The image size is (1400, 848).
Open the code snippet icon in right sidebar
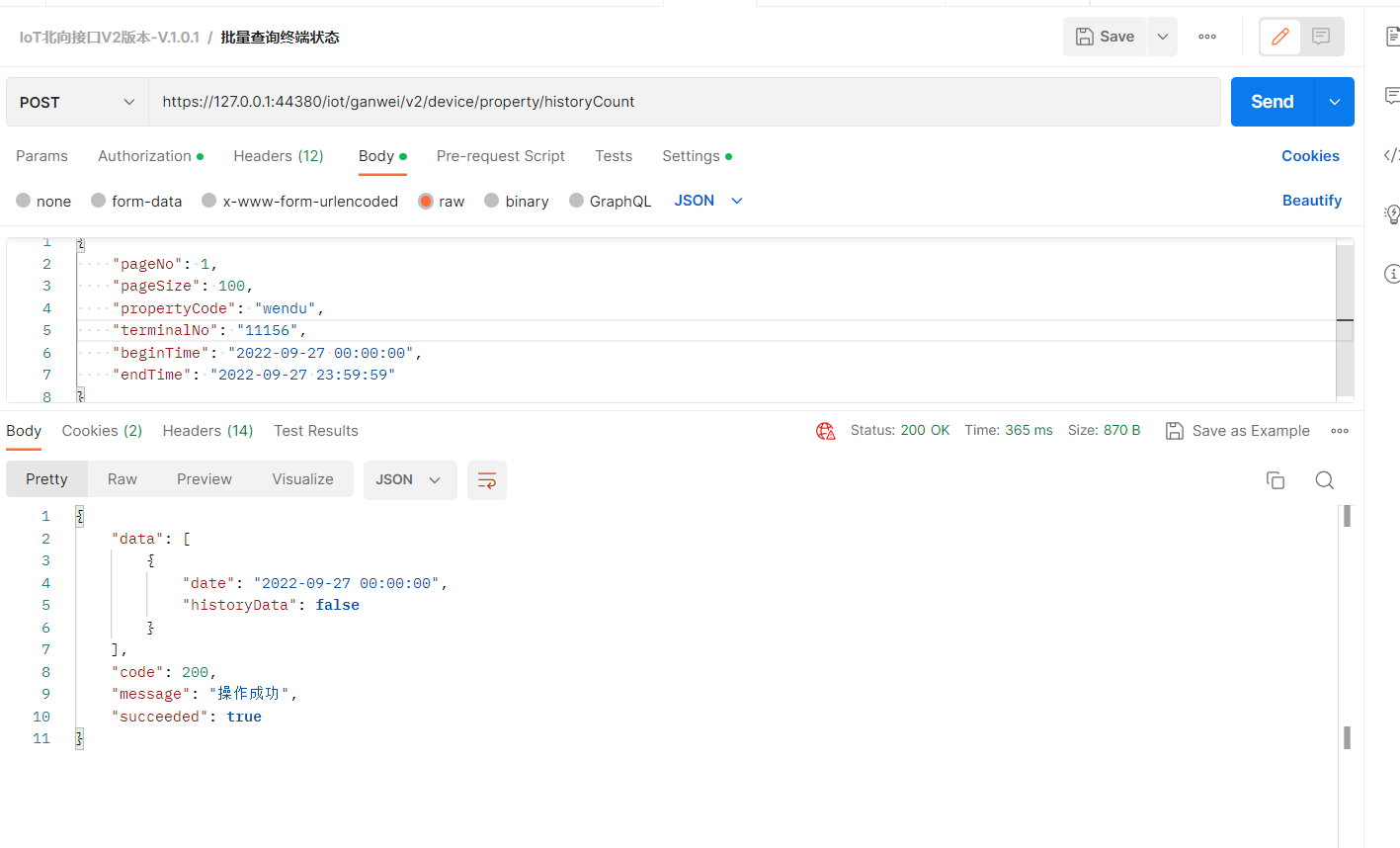(1391, 155)
